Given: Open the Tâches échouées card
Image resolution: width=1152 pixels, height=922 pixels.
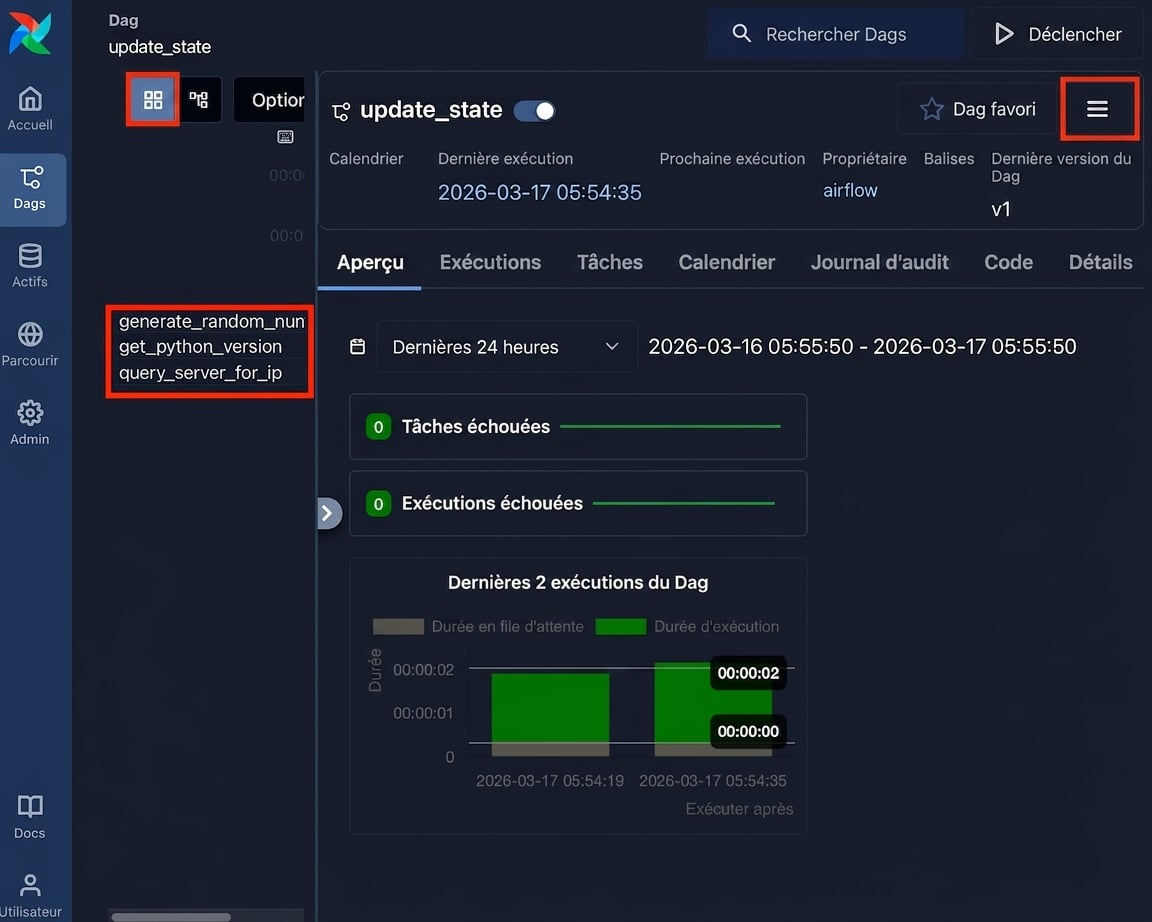Looking at the screenshot, I should click(x=578, y=427).
